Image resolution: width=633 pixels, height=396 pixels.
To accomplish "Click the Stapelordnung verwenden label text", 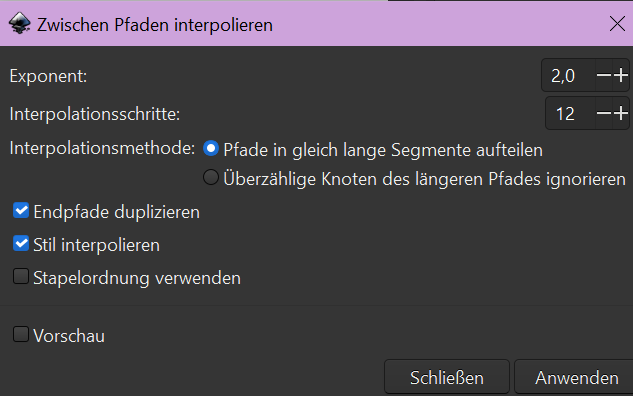I will 137,279.
